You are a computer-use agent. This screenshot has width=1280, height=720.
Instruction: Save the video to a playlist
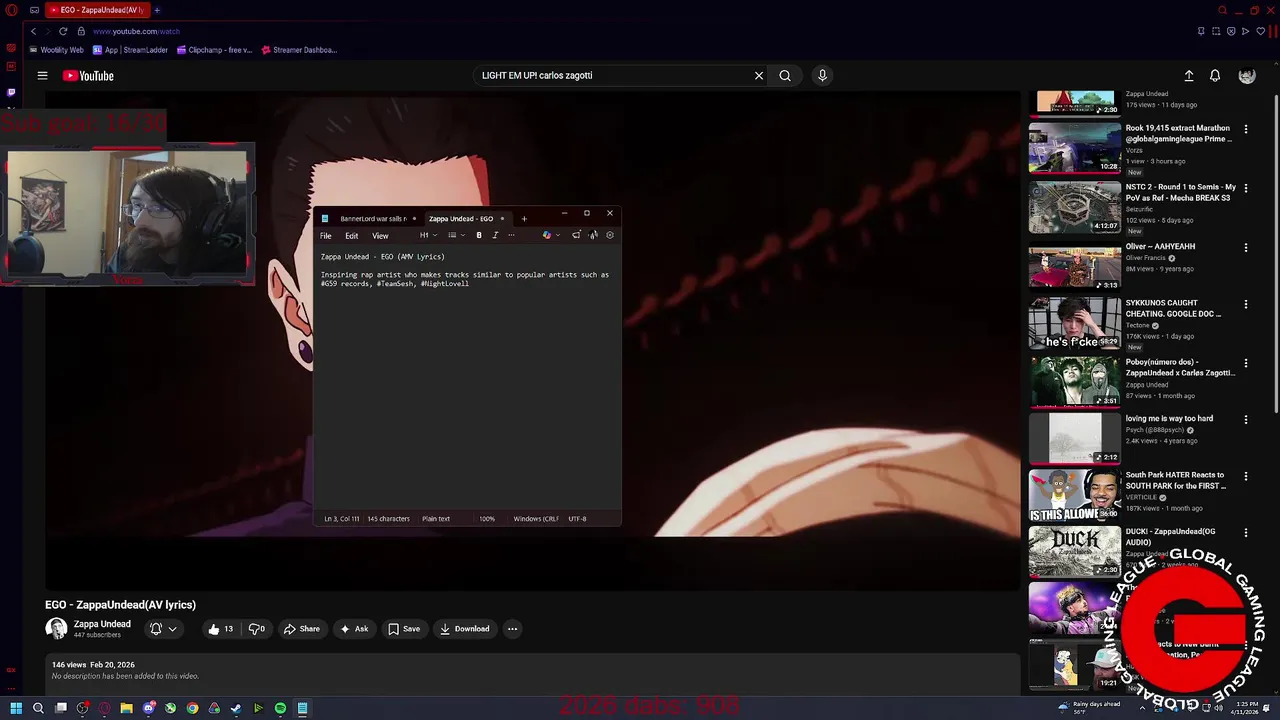coord(404,629)
